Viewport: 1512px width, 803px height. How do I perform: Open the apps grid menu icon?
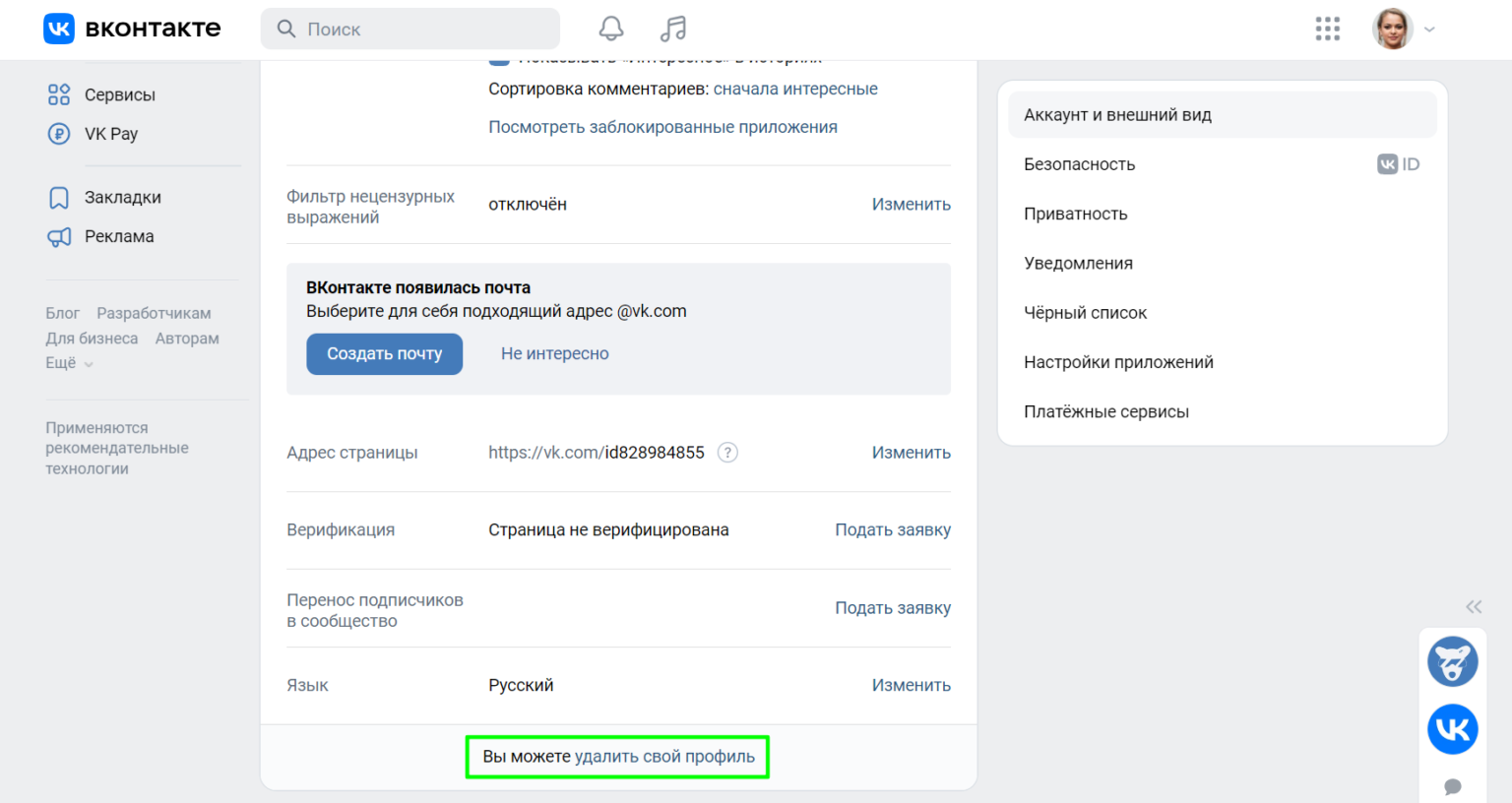pyautogui.click(x=1328, y=29)
